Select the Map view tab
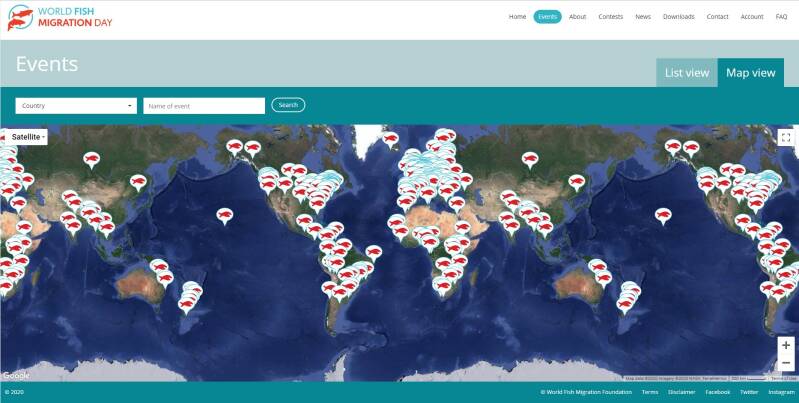Viewport: 799px width, 403px height. [x=751, y=73]
